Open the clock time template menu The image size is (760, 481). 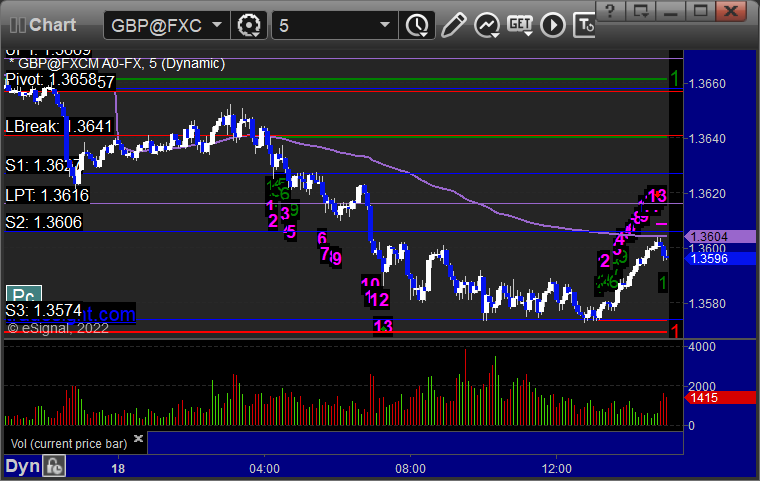[417, 25]
